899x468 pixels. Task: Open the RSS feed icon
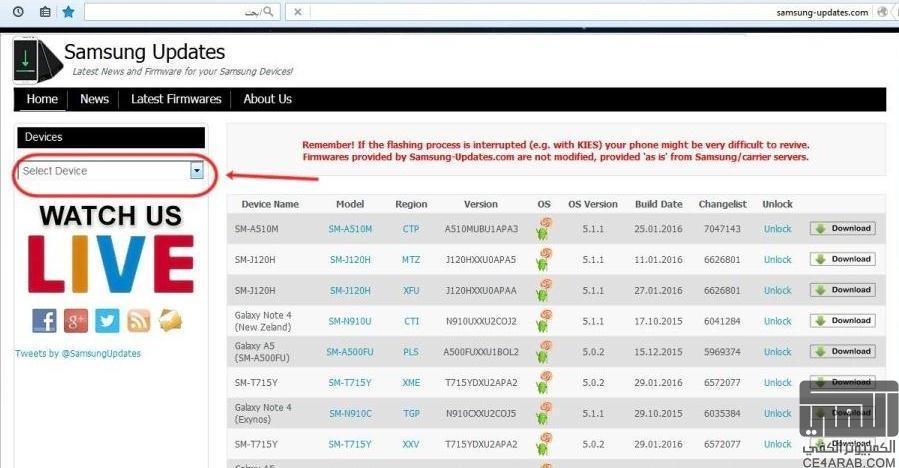(139, 321)
